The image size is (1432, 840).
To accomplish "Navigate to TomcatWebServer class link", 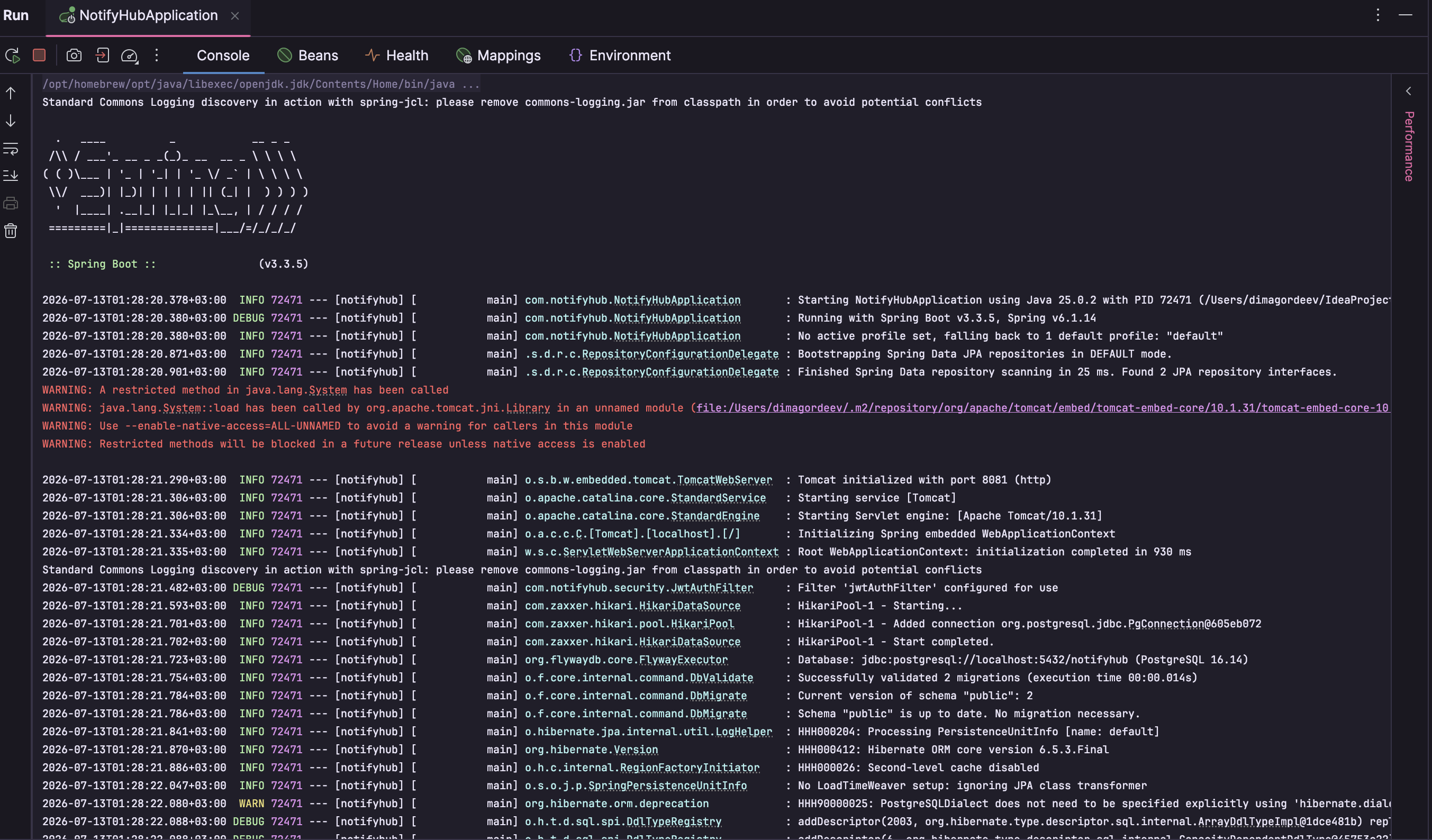I will tap(724, 480).
